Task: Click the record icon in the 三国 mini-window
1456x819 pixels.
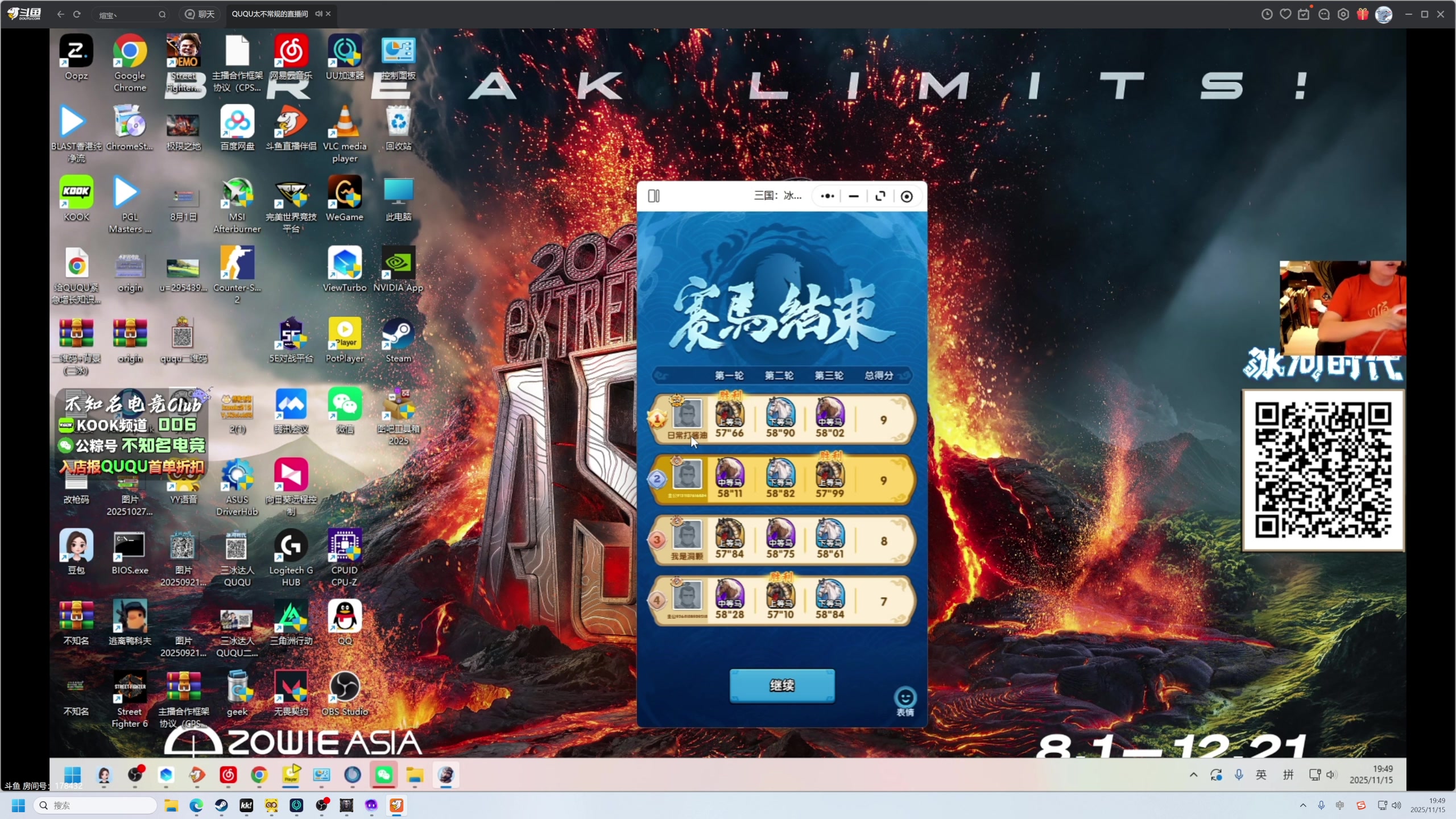Action: 907,196
